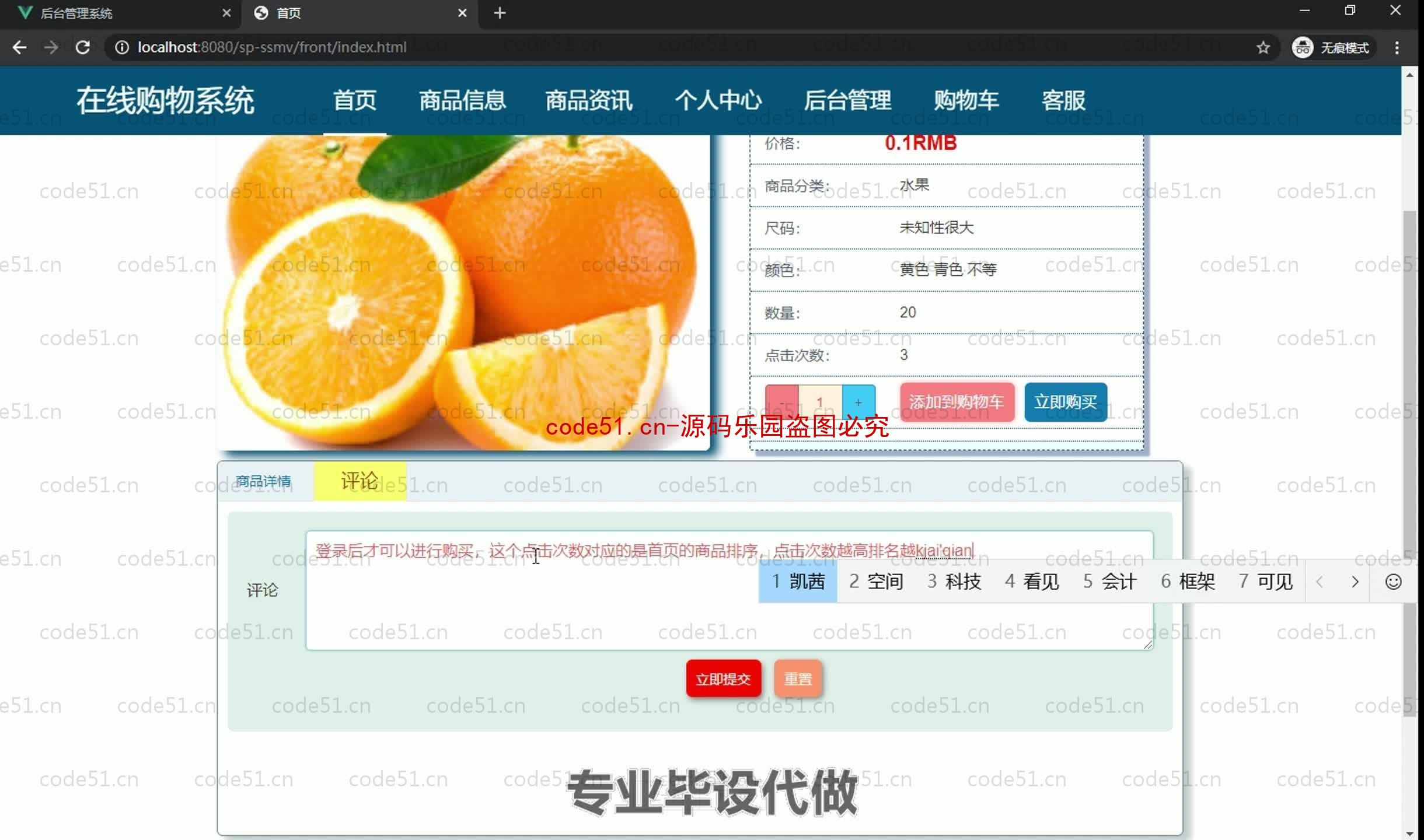Click the 立即购买 button
The image size is (1424, 840).
click(x=1066, y=401)
